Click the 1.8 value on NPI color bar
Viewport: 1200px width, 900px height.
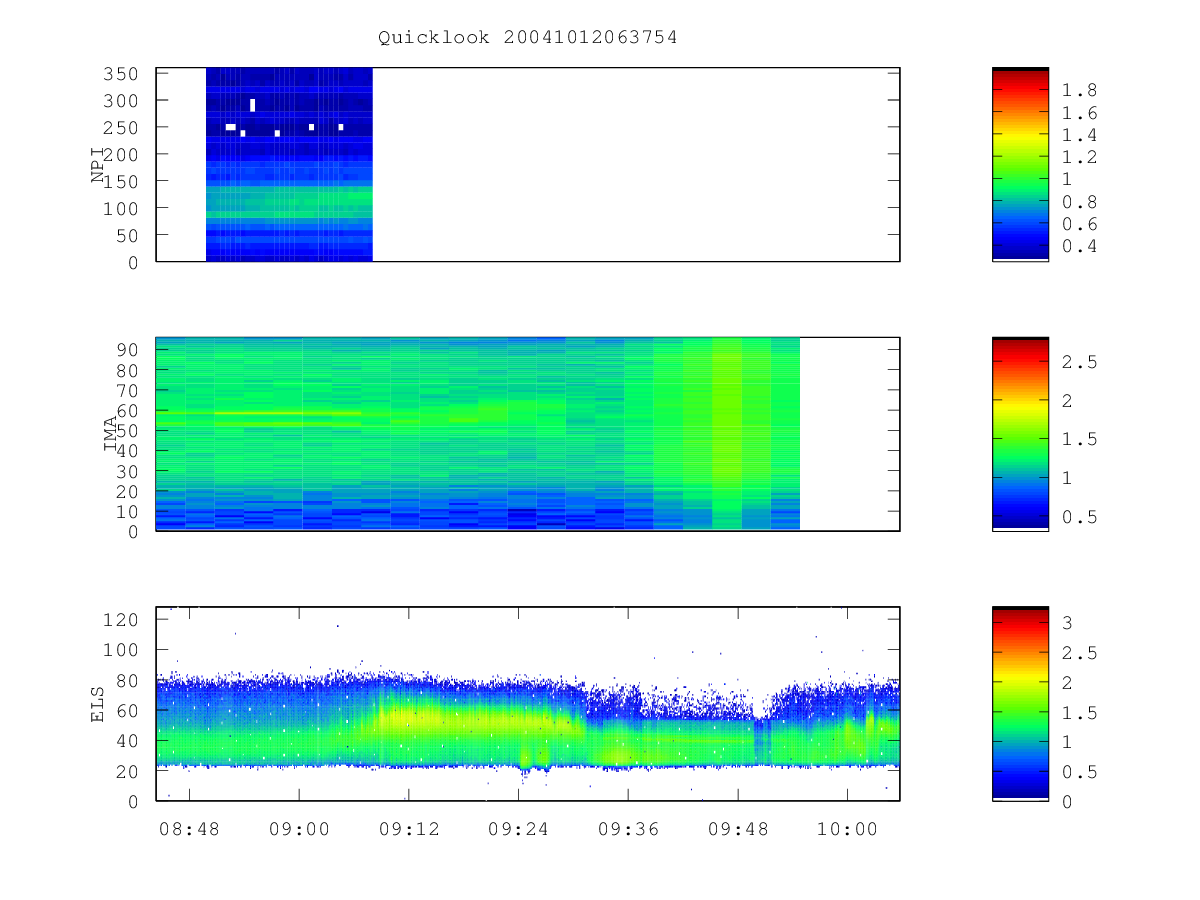click(1079, 90)
